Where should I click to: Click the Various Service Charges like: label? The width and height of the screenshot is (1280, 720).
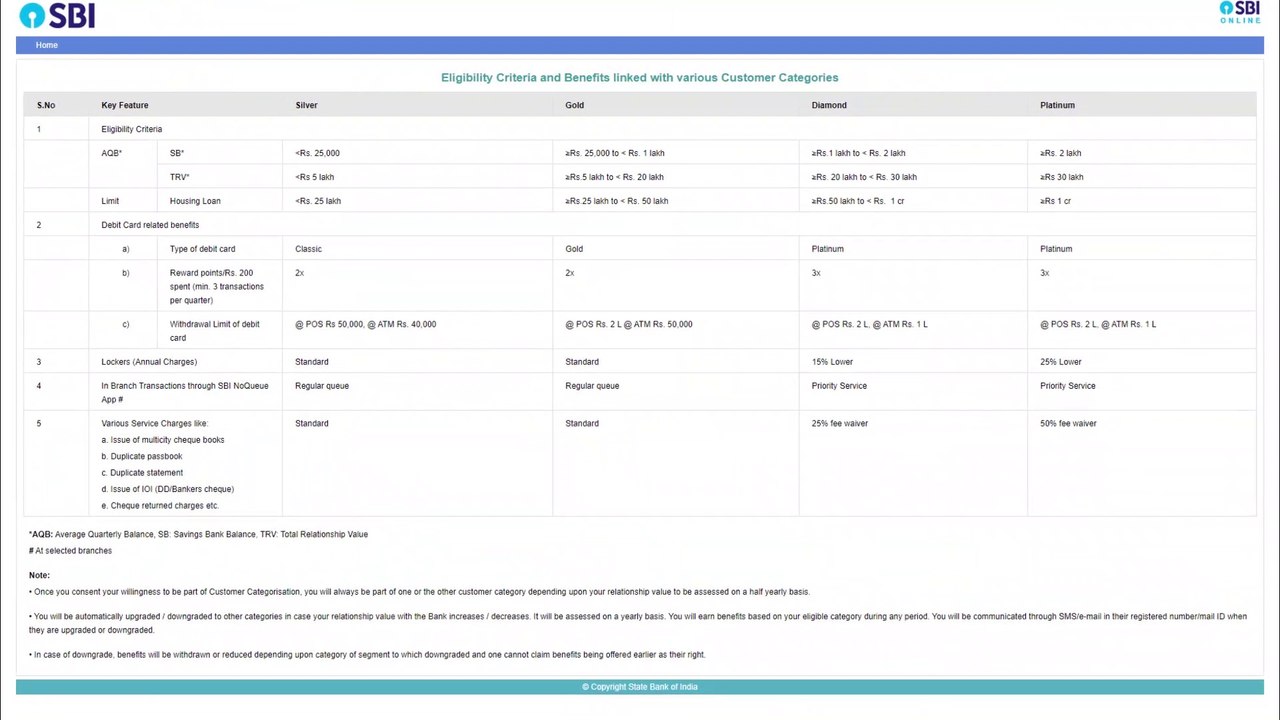click(x=154, y=424)
